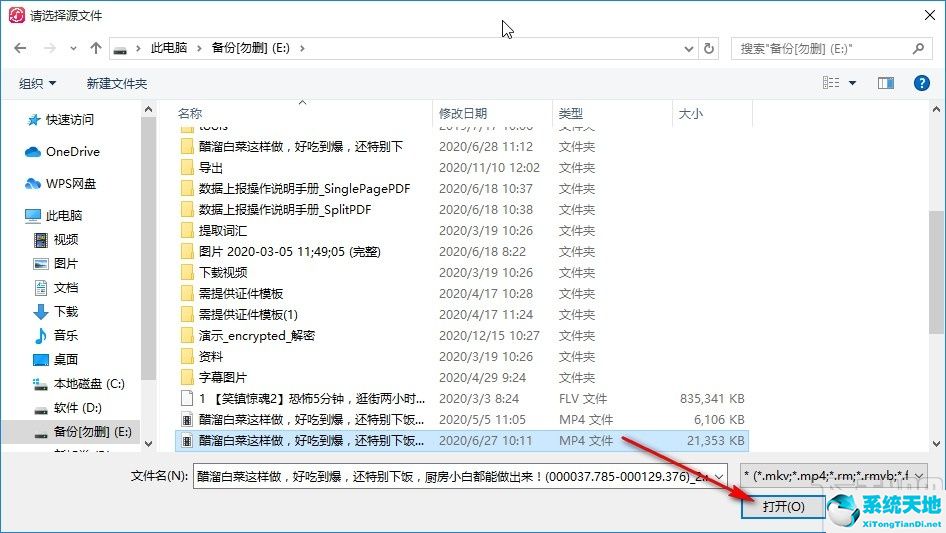Toggle the preview pane

[886, 83]
